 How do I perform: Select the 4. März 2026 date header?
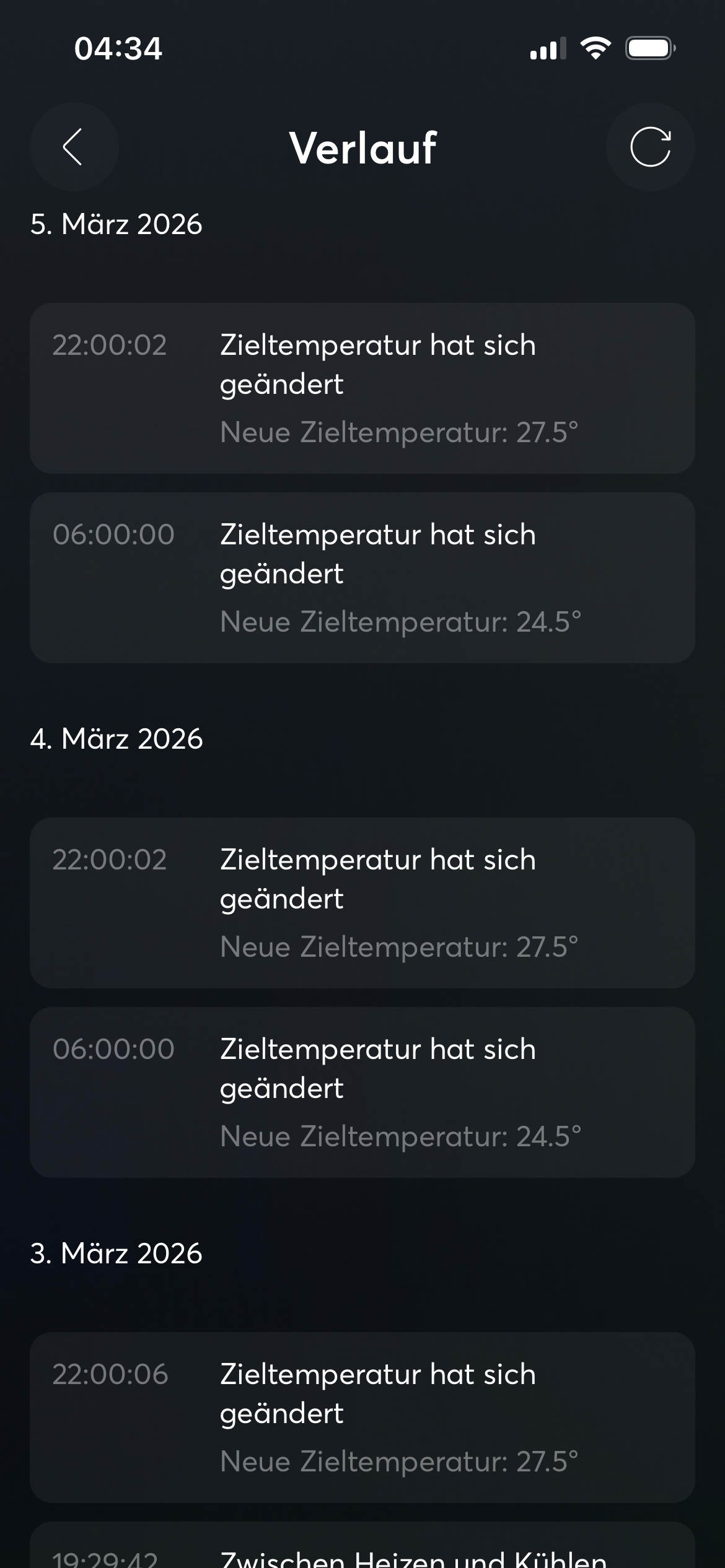116,739
